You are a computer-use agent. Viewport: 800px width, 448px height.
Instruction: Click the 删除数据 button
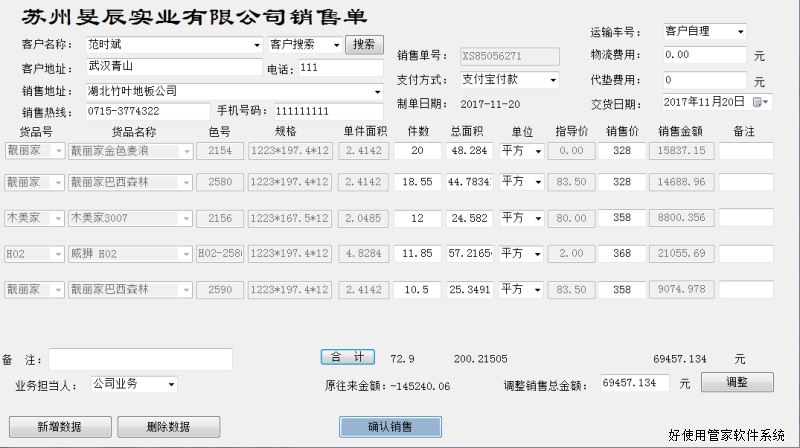[168, 426]
